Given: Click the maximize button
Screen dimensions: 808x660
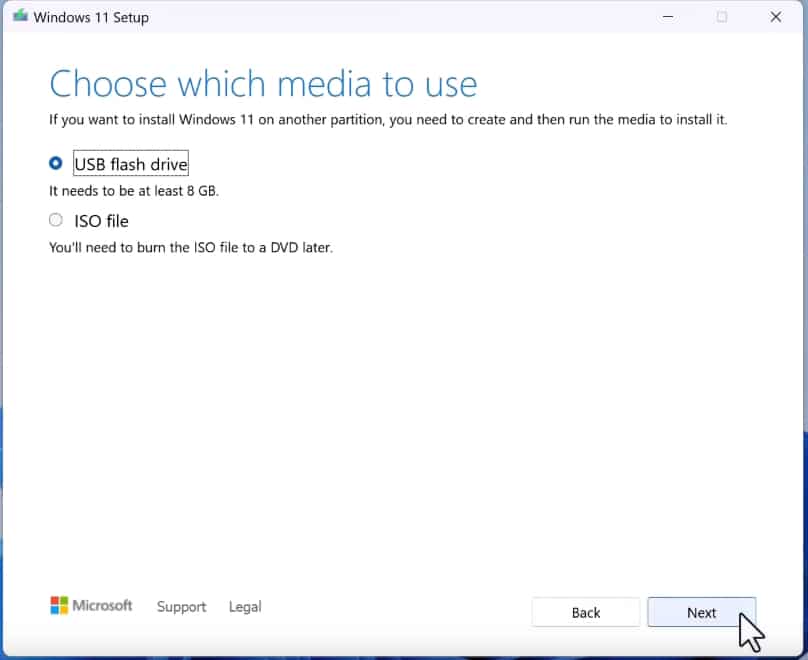Looking at the screenshot, I should (721, 16).
